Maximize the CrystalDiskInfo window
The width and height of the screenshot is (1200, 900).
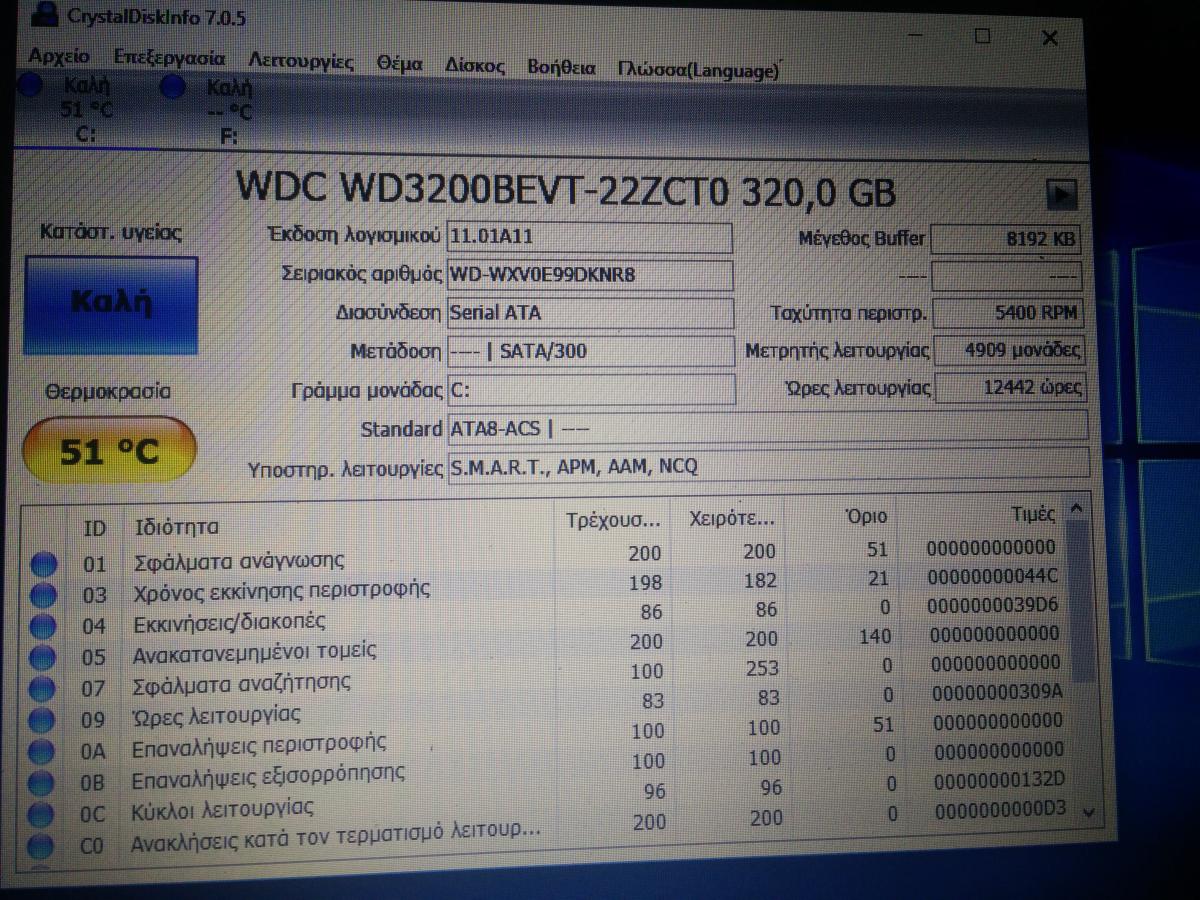tap(982, 35)
